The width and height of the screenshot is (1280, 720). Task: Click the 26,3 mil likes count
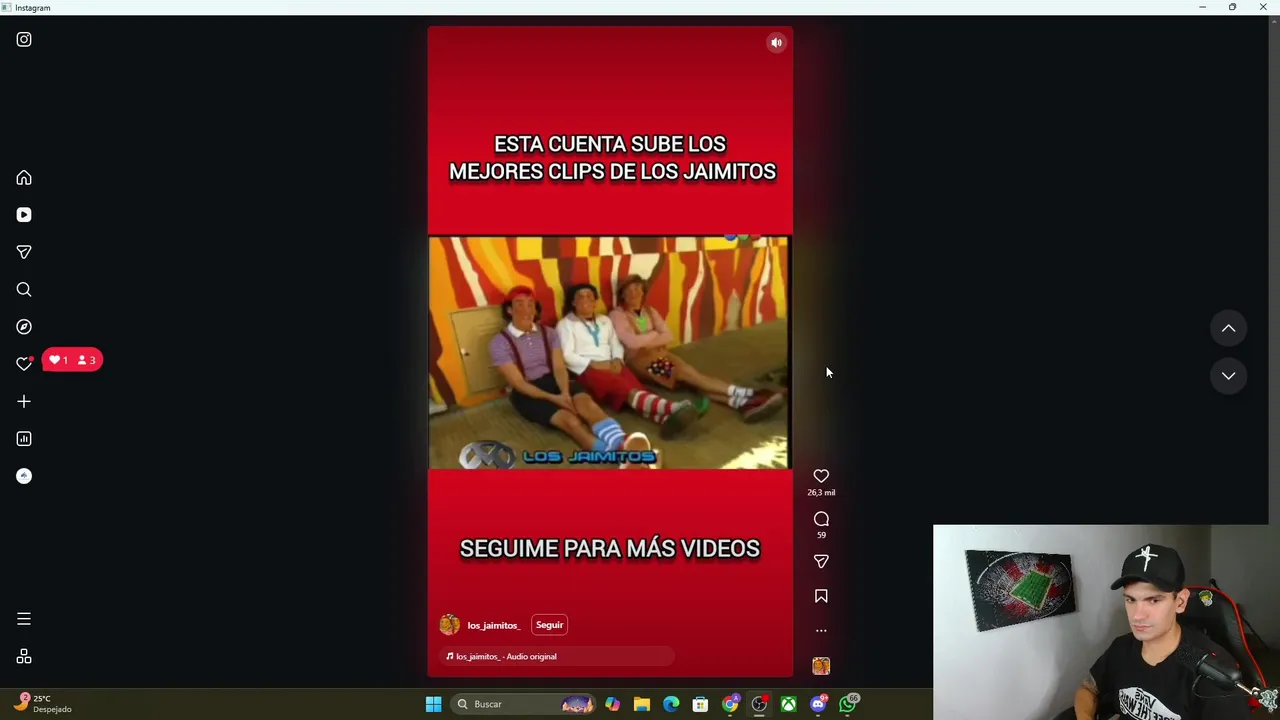click(x=821, y=493)
